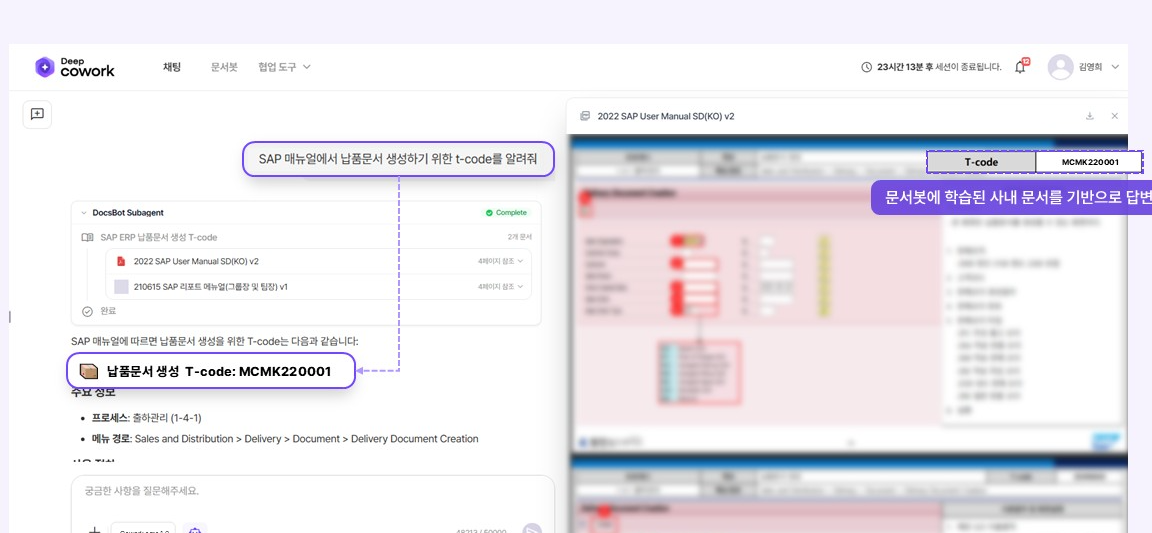Image resolution: width=1152 pixels, height=533 pixels.
Task: Click the 프로세스: 출하관리 (1-4-1) line
Action: (146, 418)
